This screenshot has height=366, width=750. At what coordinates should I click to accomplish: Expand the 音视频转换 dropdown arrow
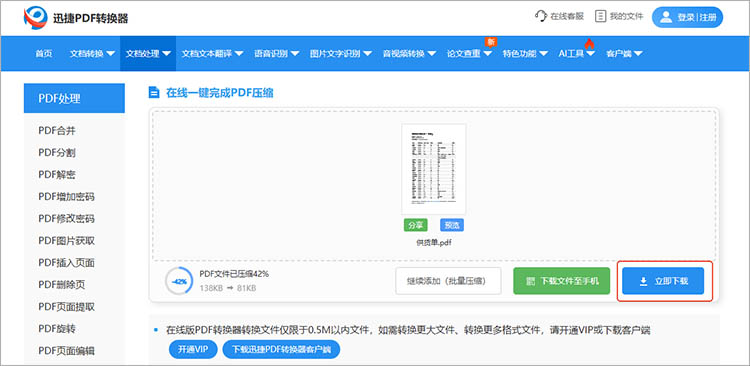(x=432, y=54)
